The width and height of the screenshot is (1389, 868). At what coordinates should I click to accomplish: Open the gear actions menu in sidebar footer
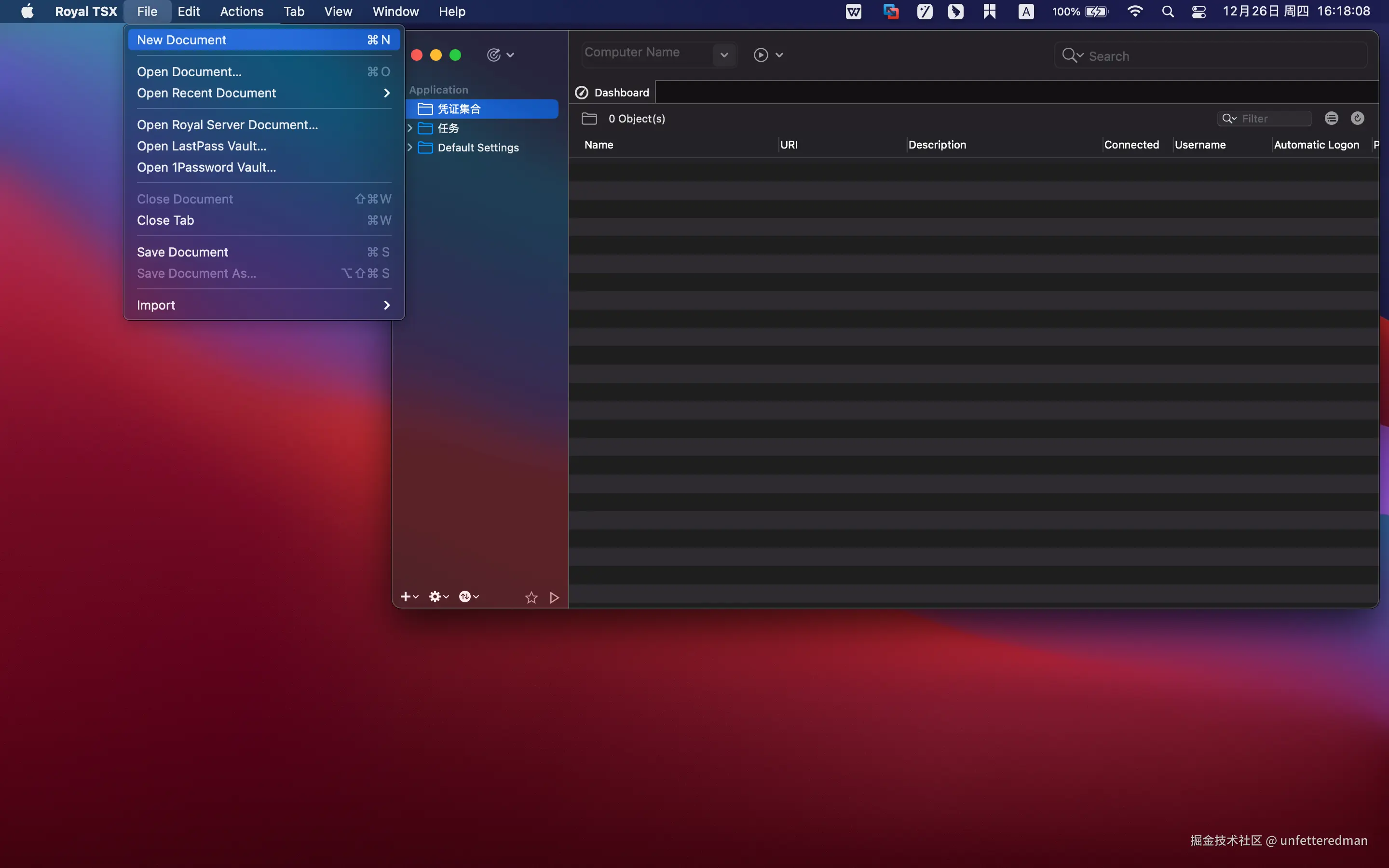[x=436, y=597]
